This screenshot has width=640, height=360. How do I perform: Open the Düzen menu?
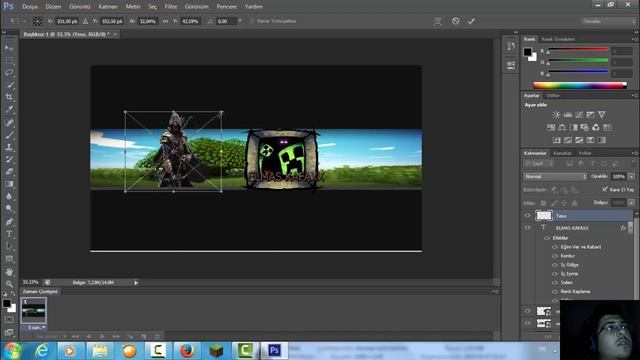tap(53, 7)
